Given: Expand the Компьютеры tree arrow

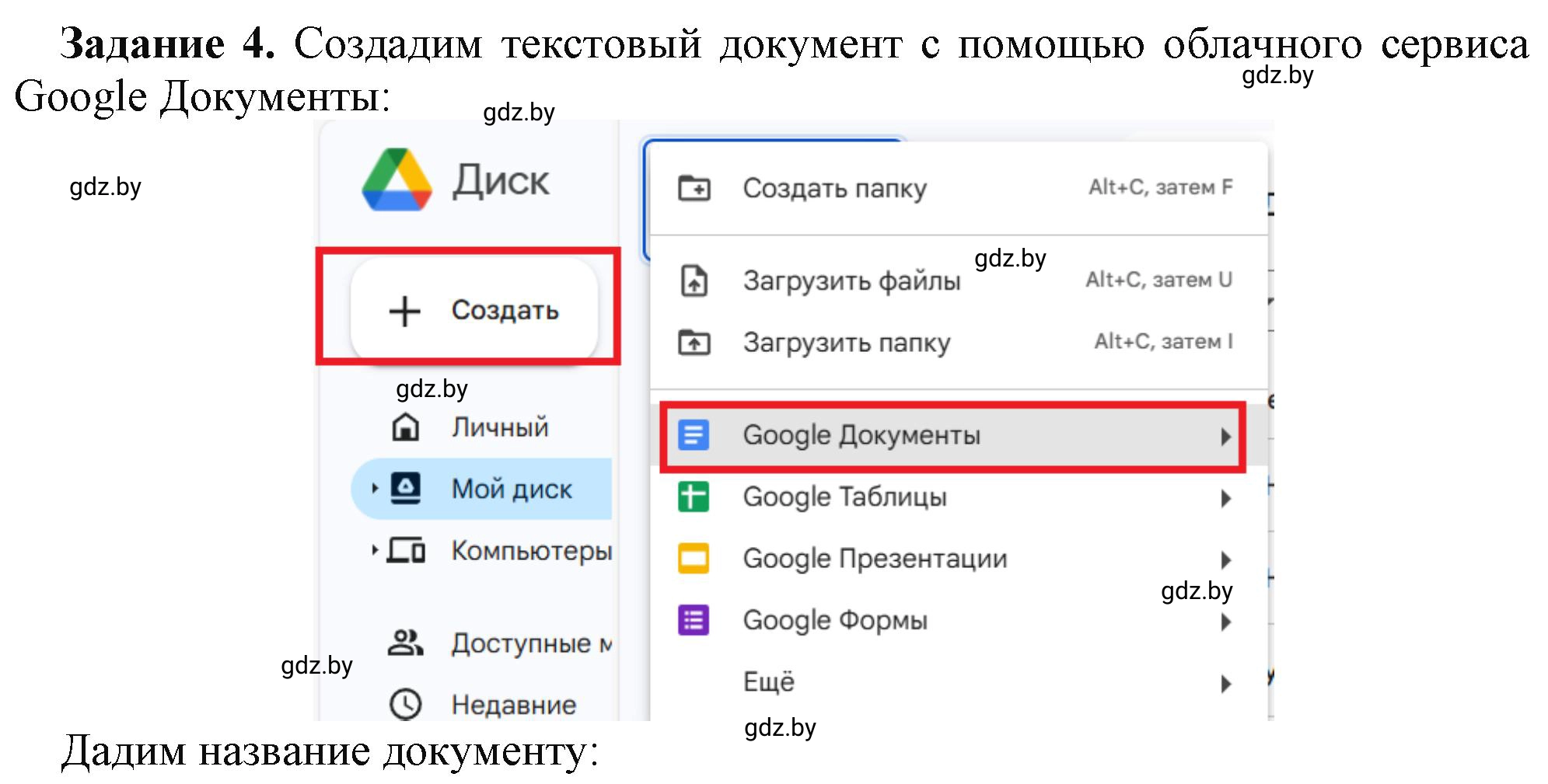Looking at the screenshot, I should point(375,550).
